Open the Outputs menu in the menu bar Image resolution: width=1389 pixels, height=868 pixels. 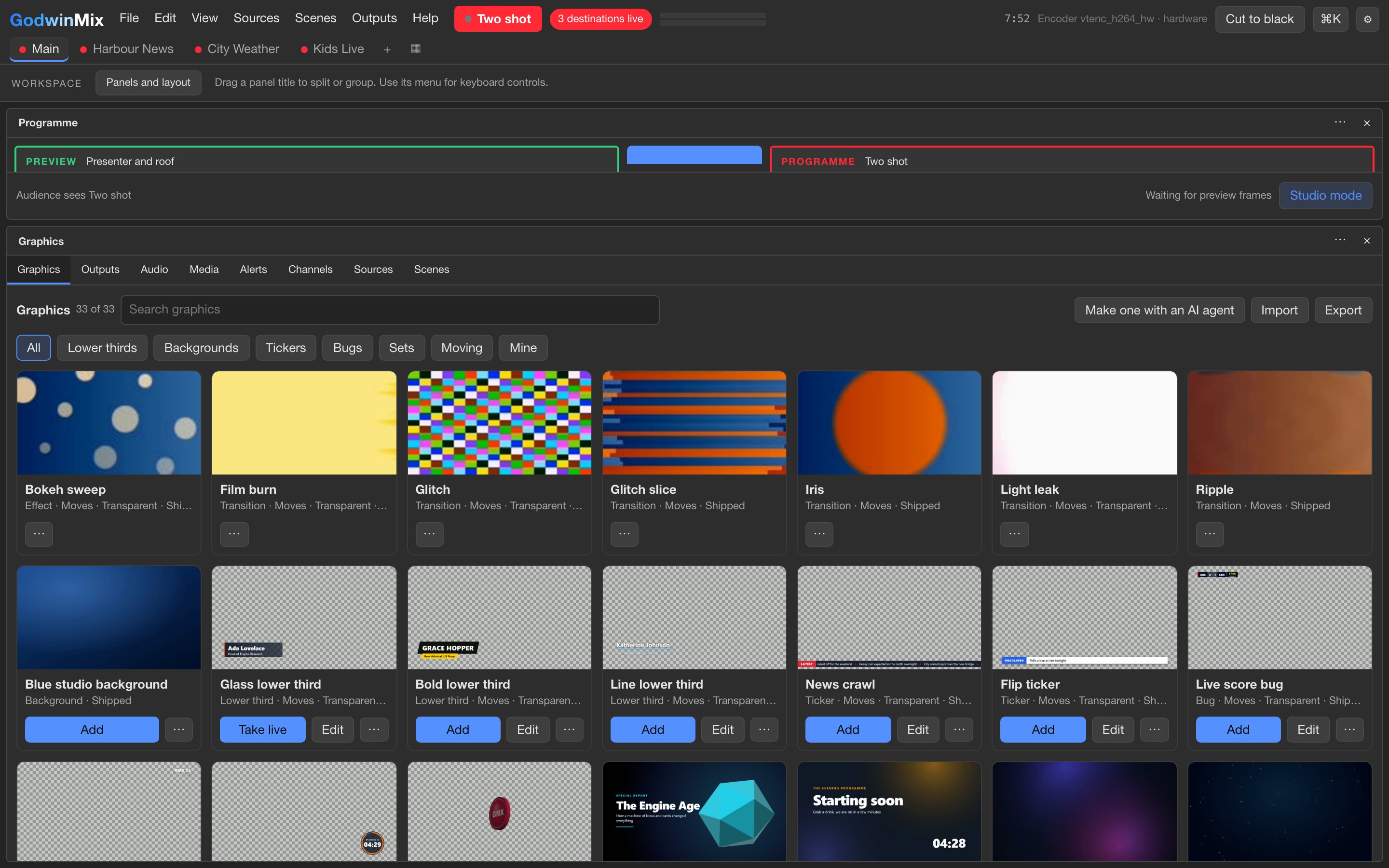(x=374, y=18)
